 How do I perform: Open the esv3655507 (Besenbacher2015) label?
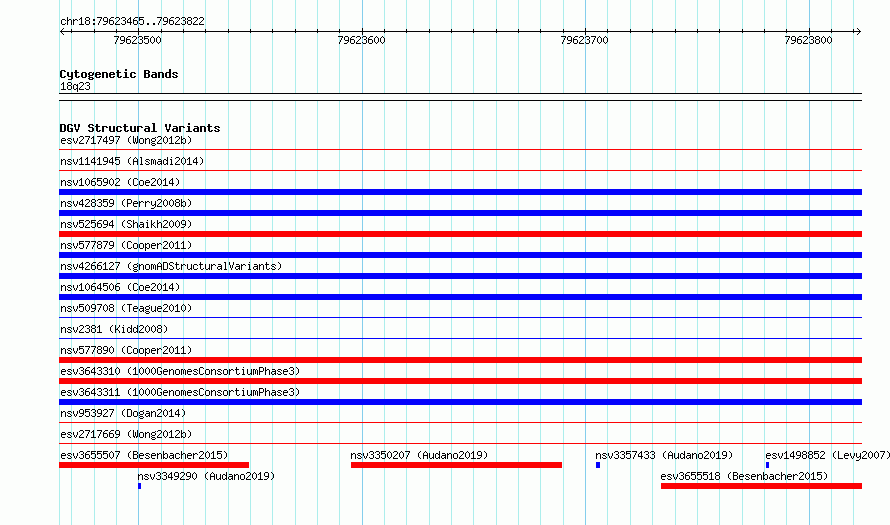(x=144, y=455)
